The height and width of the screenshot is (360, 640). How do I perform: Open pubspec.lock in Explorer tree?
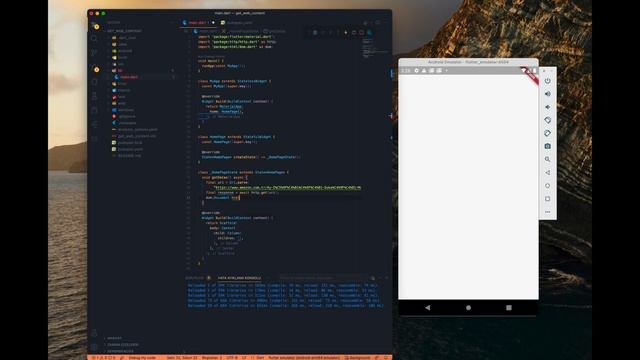pos(130,142)
